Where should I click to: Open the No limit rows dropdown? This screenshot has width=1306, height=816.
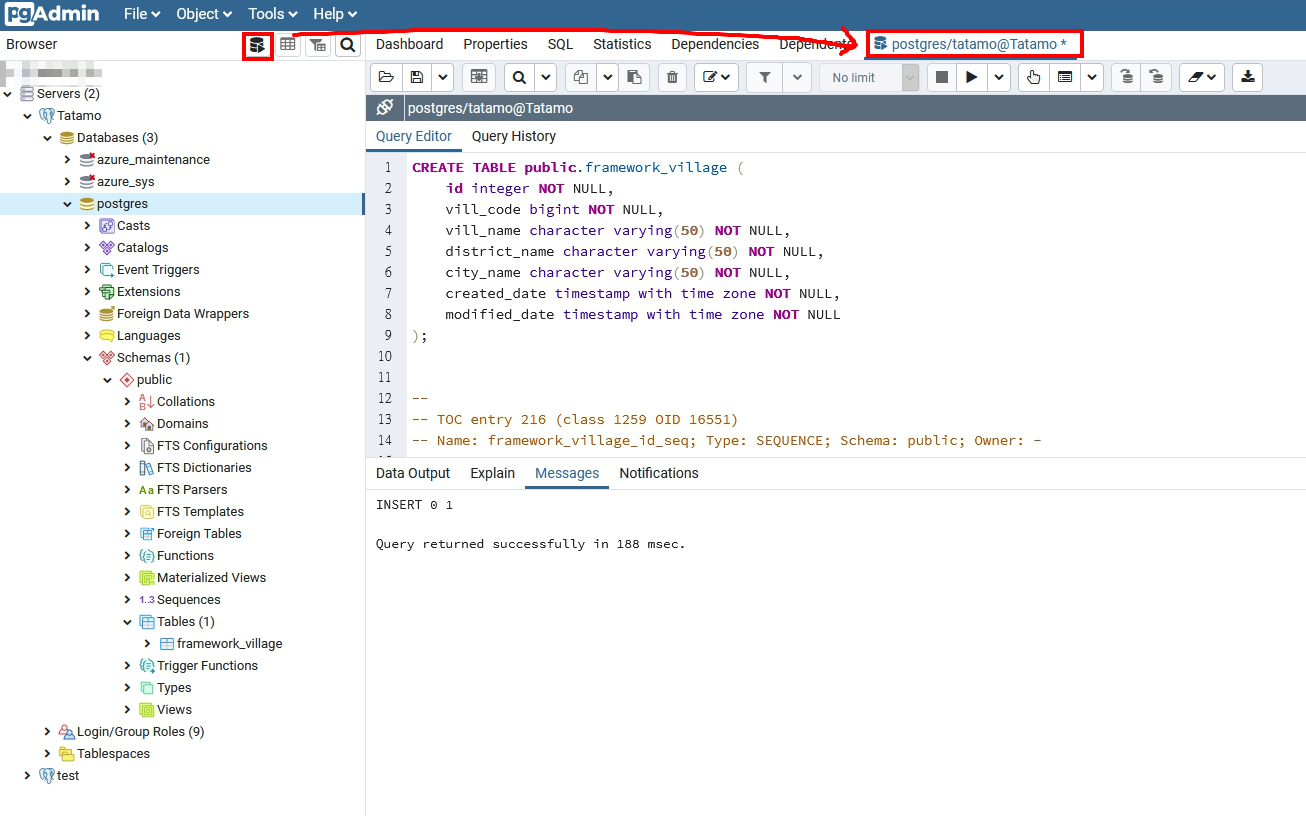[x=869, y=77]
